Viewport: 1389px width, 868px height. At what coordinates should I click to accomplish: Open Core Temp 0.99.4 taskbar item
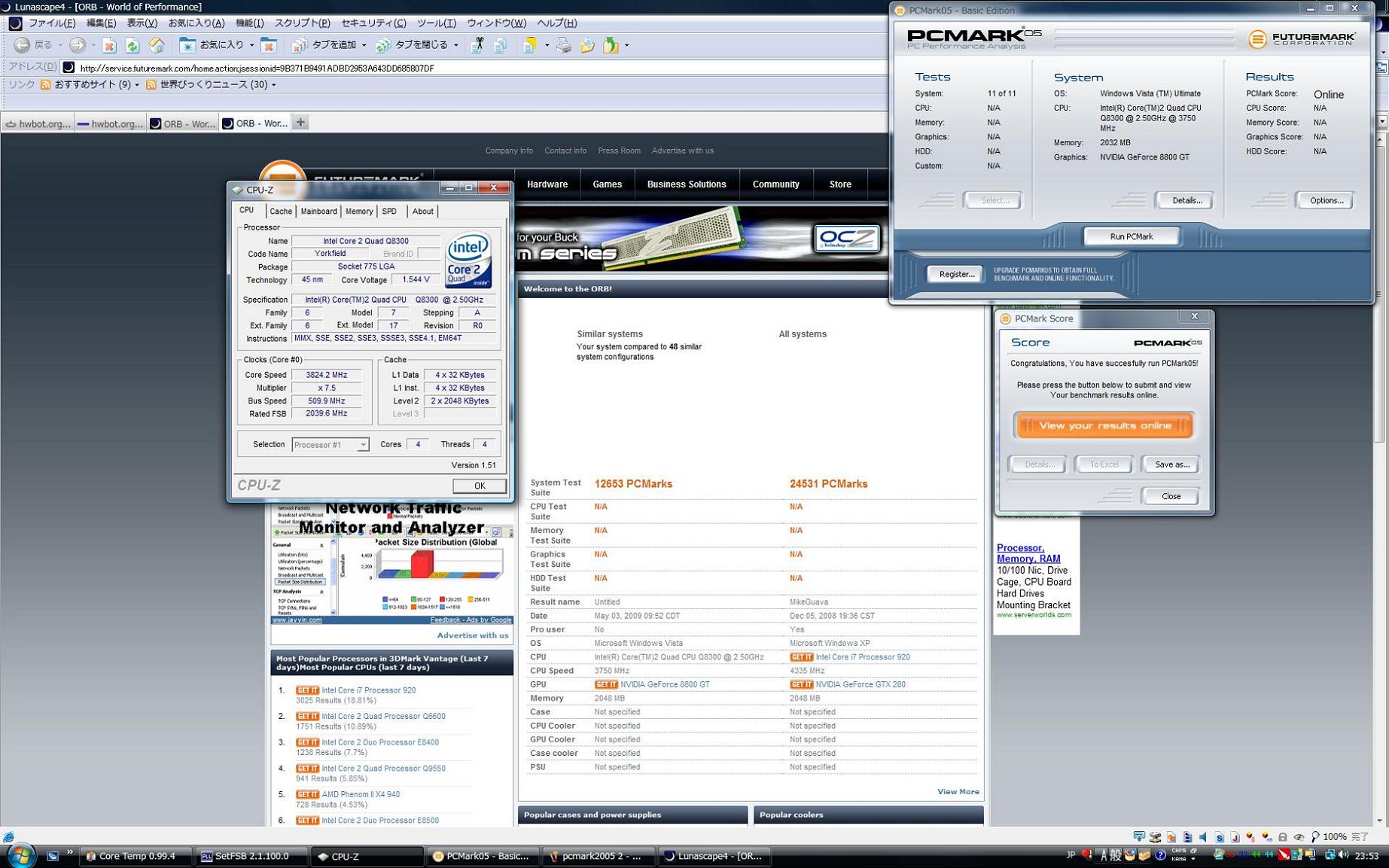pyautogui.click(x=136, y=856)
